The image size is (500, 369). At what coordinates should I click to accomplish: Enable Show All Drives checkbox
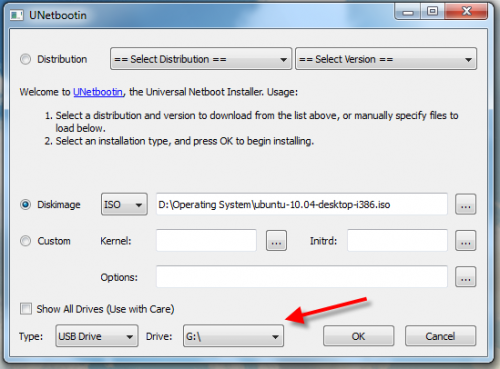coord(26,309)
